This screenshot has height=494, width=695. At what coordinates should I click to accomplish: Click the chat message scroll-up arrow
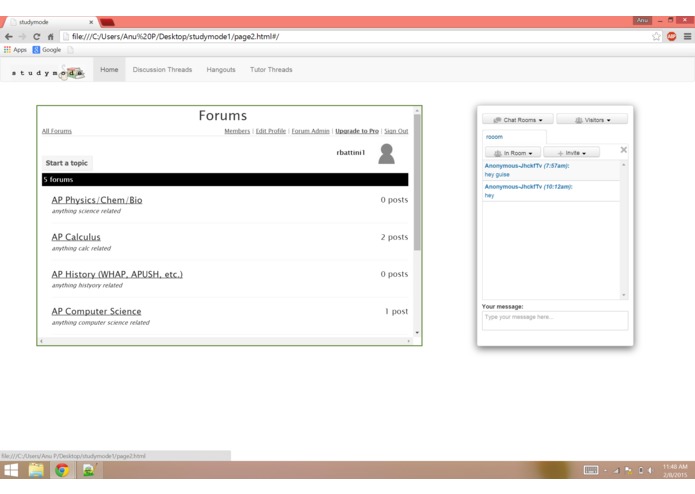pyautogui.click(x=624, y=165)
